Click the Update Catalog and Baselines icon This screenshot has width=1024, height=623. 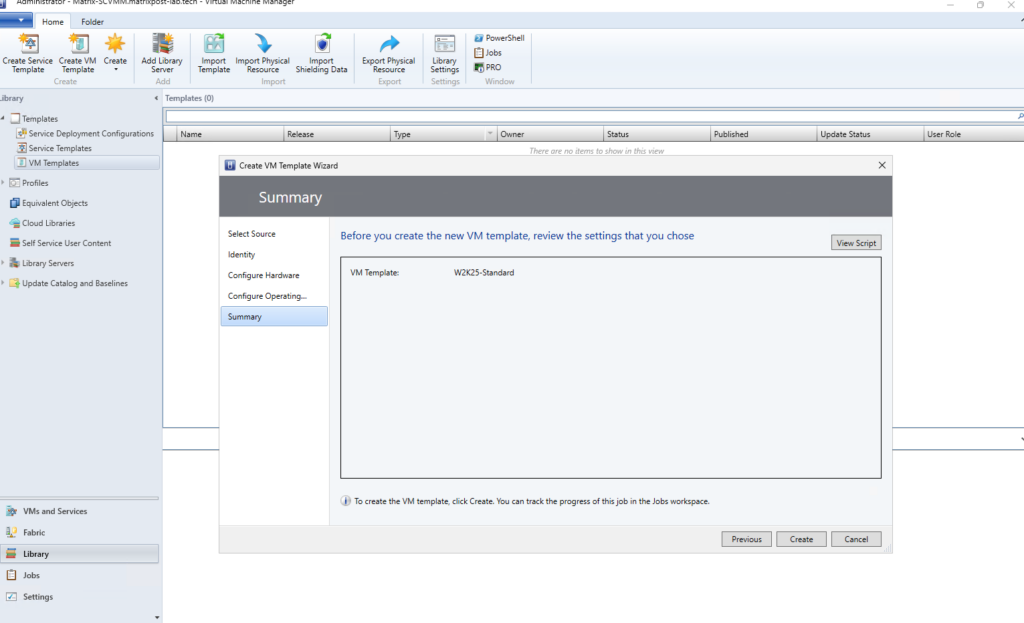[x=14, y=283]
